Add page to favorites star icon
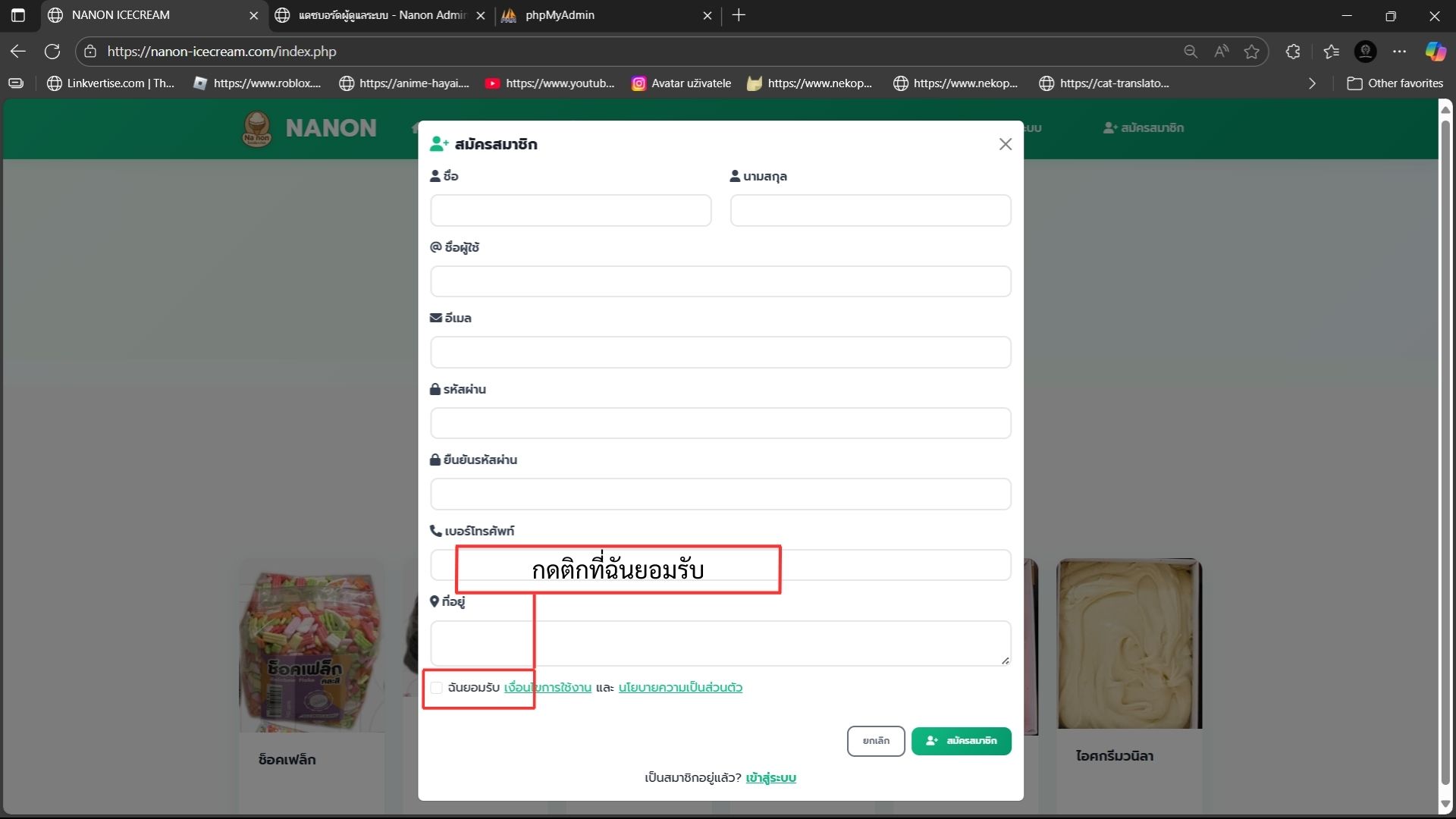Screen dimensions: 1456x819 [1251, 52]
